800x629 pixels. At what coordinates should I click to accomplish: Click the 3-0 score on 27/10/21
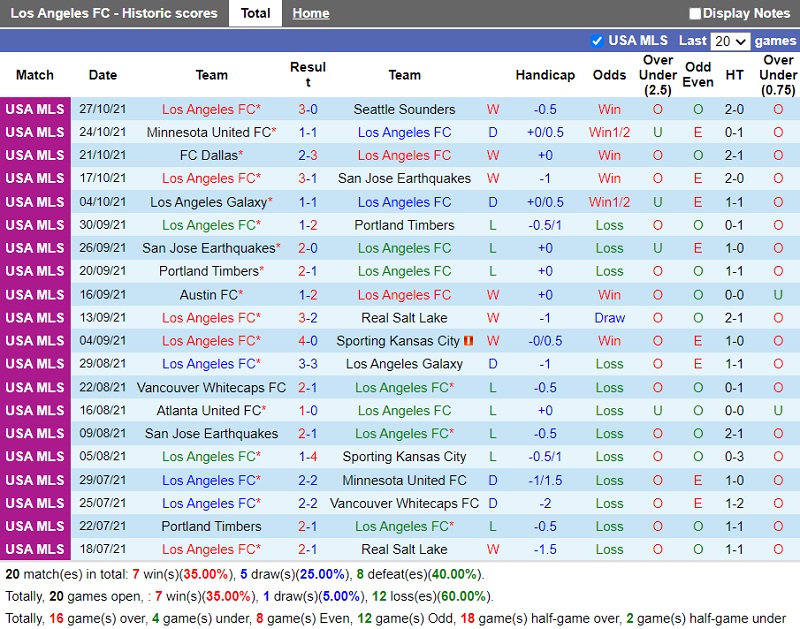[x=308, y=110]
